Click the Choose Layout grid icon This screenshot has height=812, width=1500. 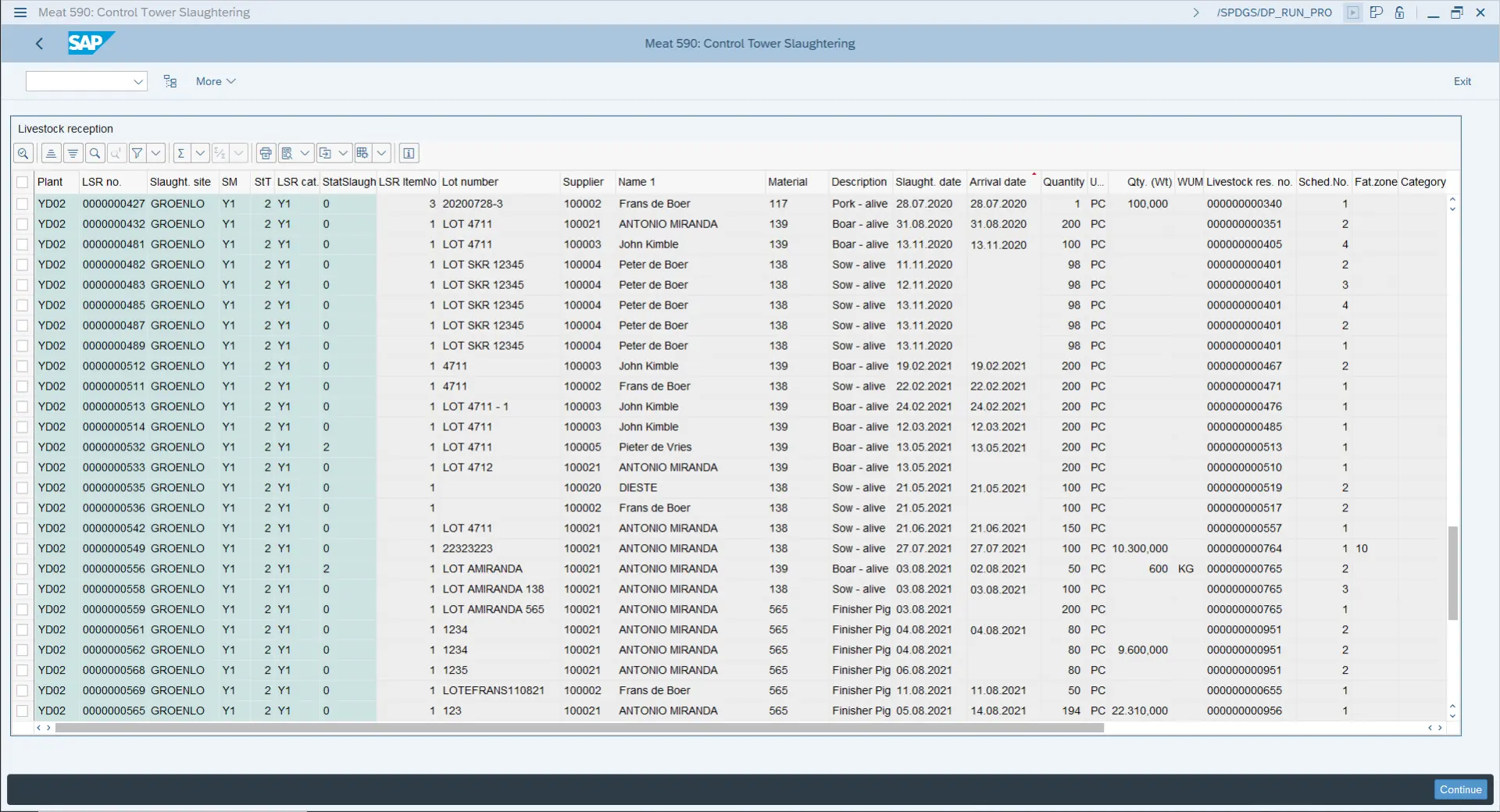pos(362,153)
